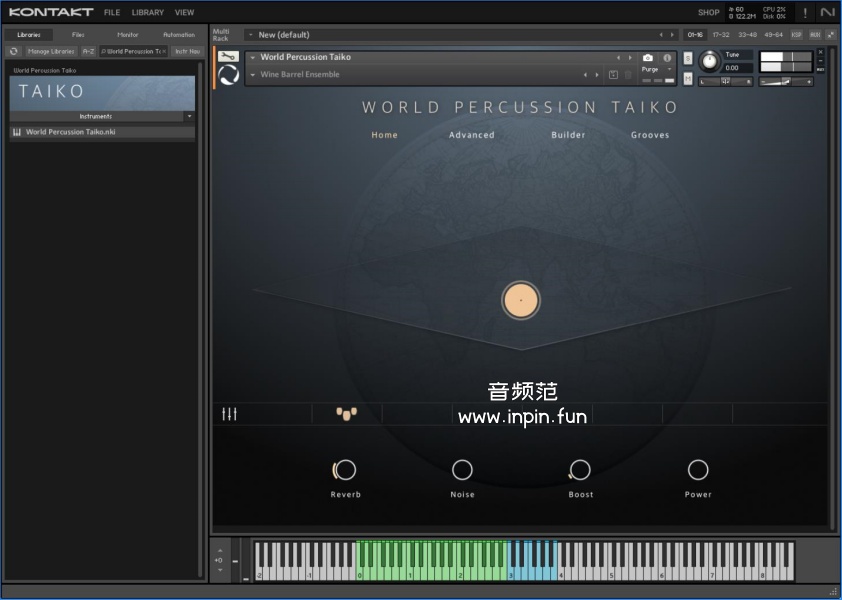Image resolution: width=842 pixels, height=600 pixels.
Task: Open the Builder page of the instrument
Action: pos(568,135)
